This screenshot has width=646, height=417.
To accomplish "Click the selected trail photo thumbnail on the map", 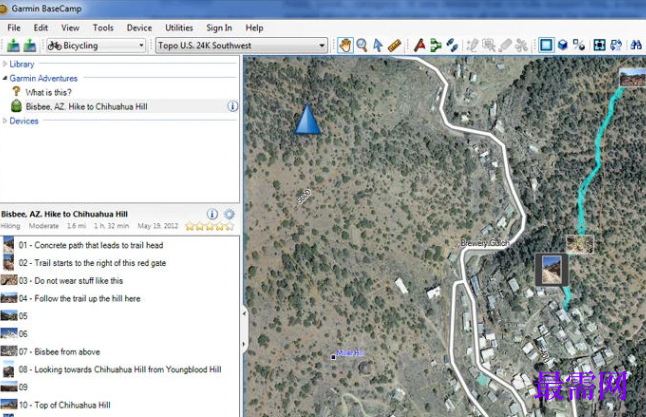I will (x=552, y=270).
